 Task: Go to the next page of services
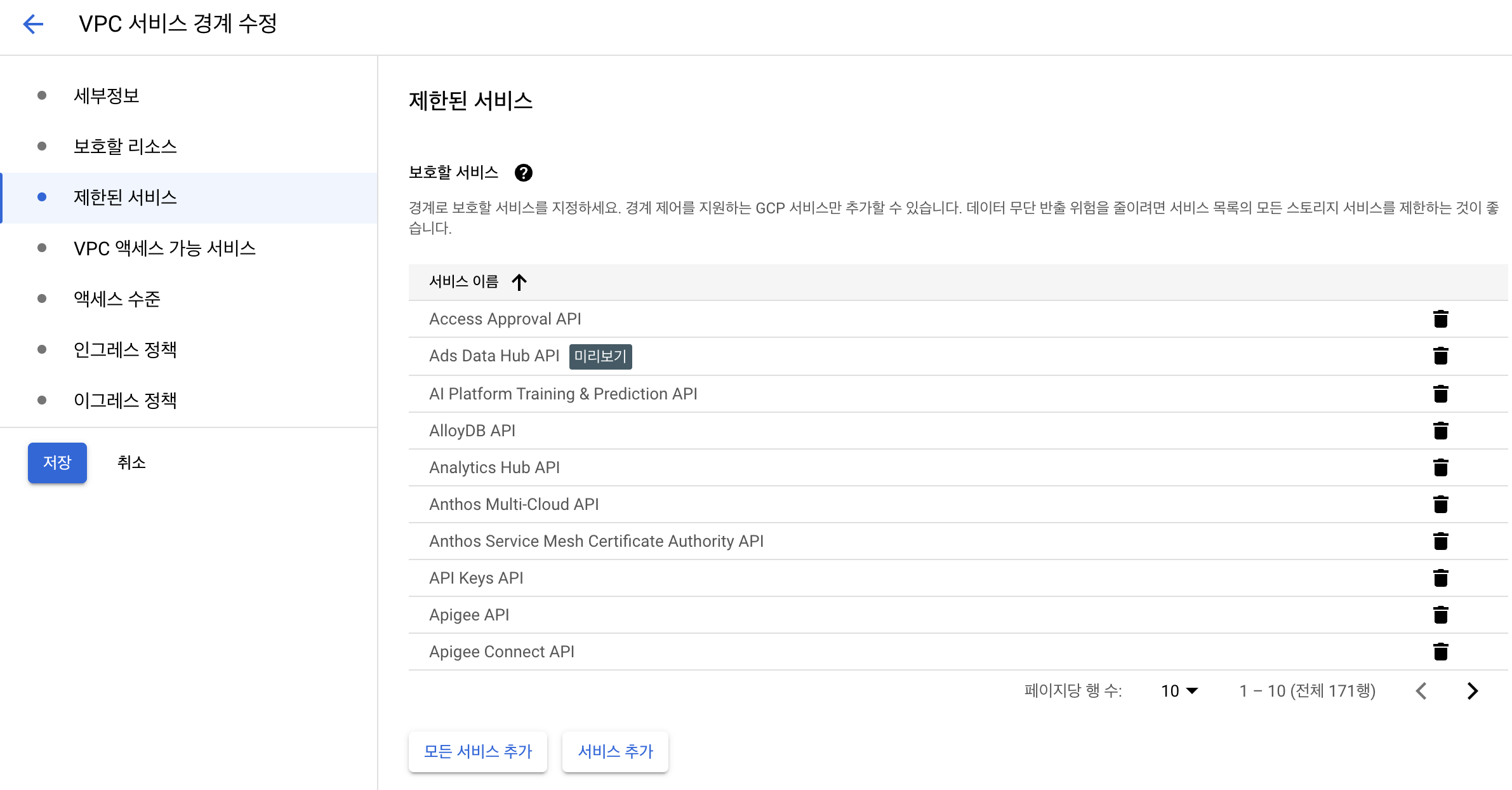click(1473, 691)
